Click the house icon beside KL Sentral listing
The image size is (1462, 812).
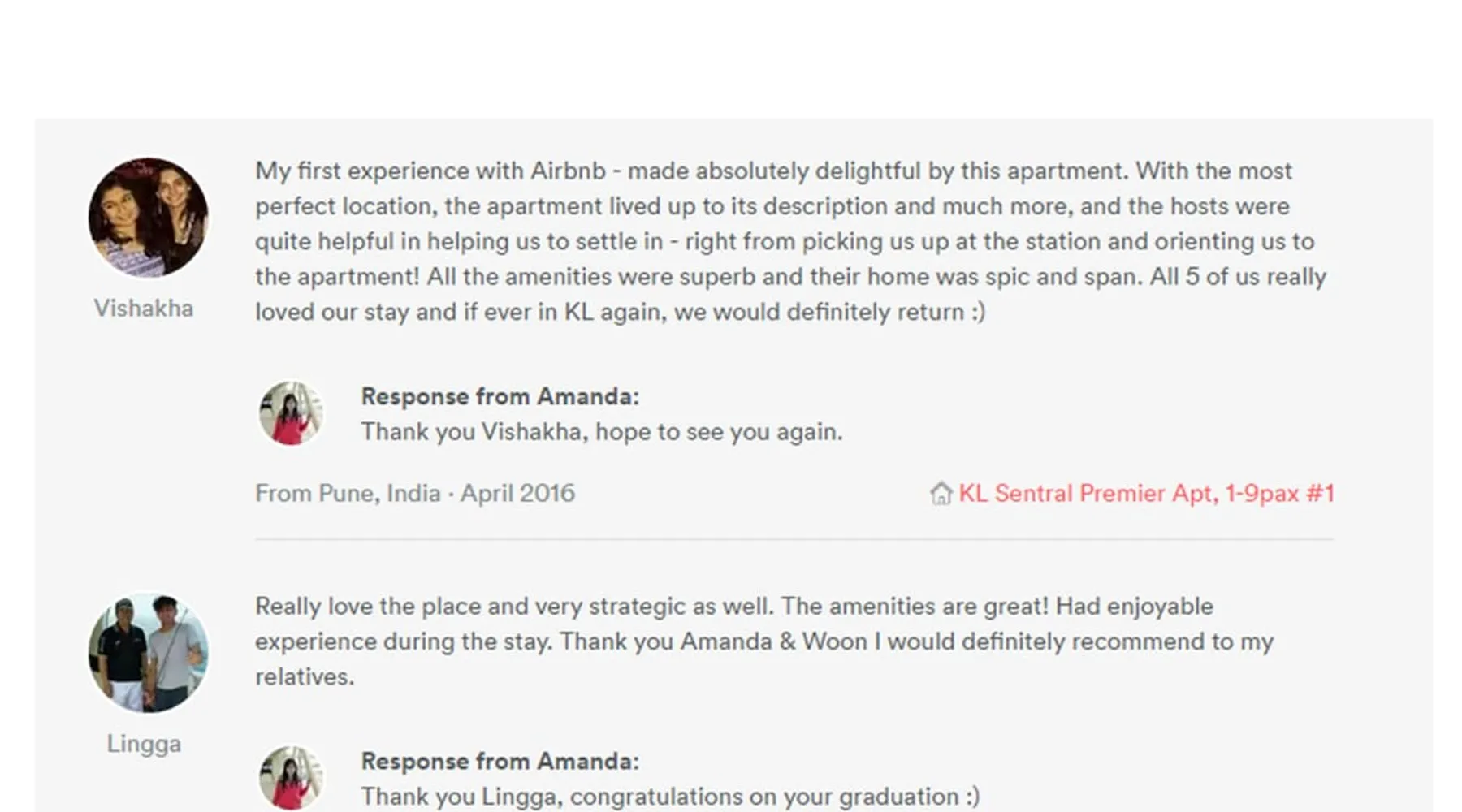(x=941, y=494)
